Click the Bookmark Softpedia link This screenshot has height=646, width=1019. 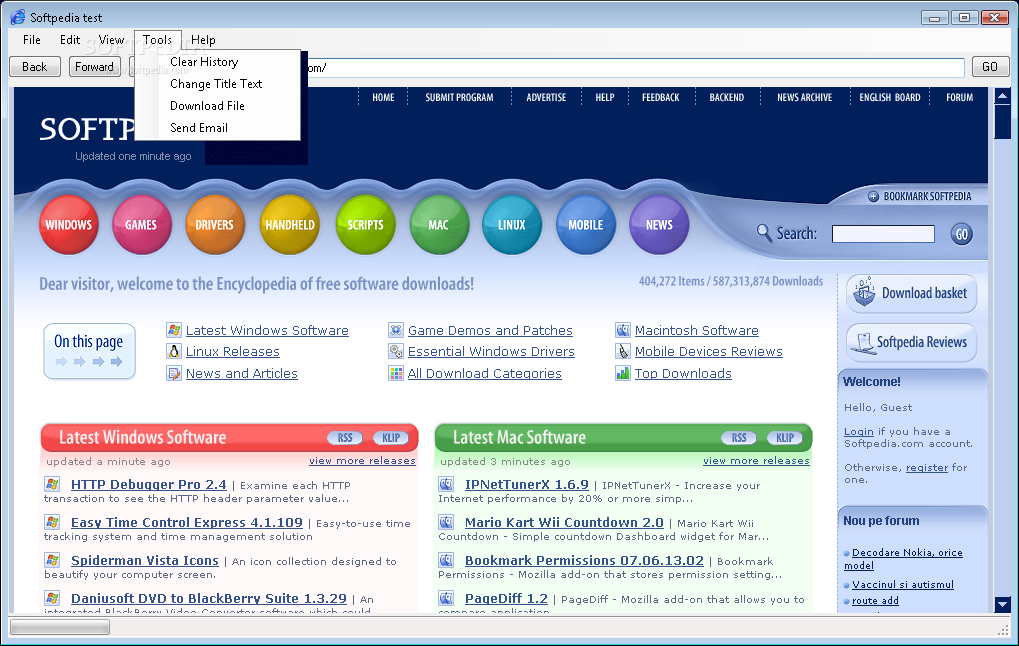(x=927, y=196)
